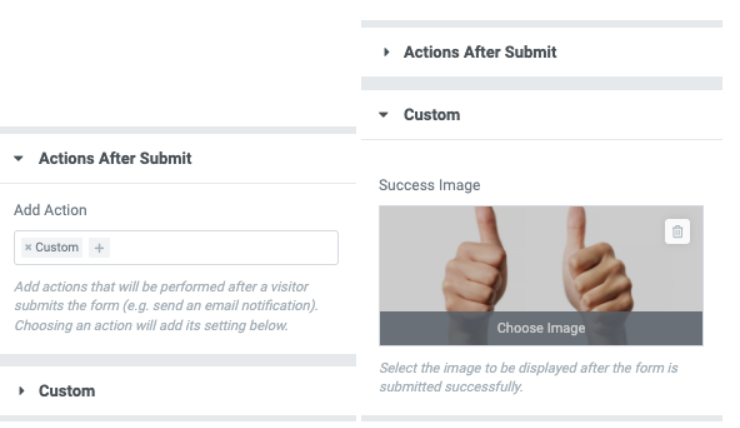The image size is (740, 428).
Task: Focus the empty area of Add Action field
Action: [222, 248]
